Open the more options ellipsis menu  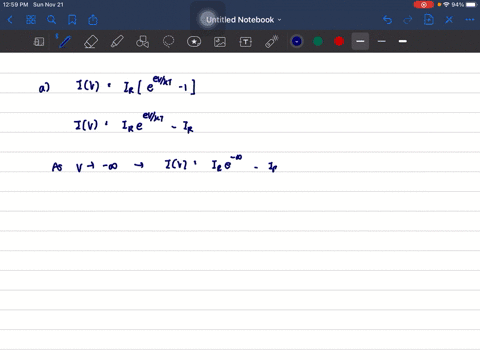(x=470, y=20)
